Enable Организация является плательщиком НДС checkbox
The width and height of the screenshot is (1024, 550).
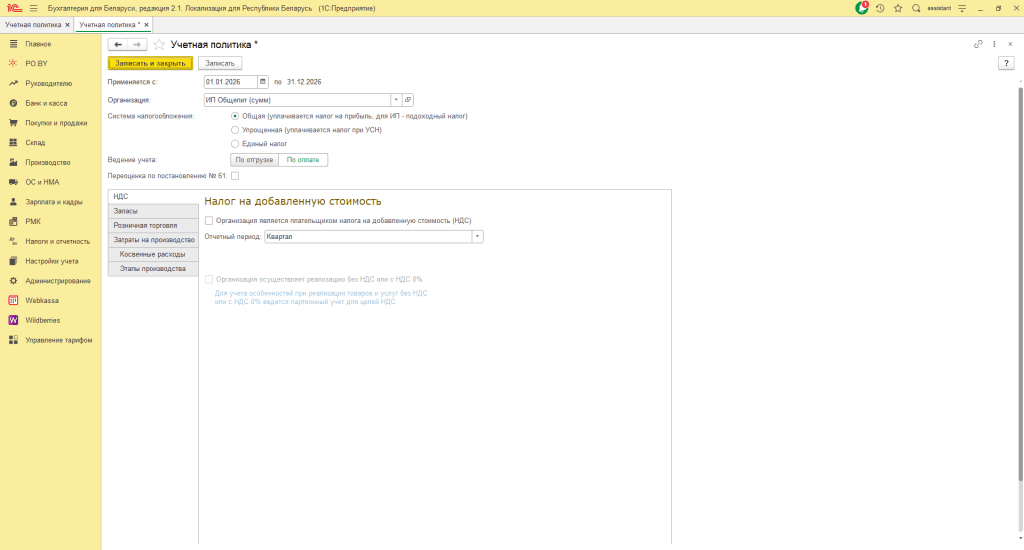point(208,220)
